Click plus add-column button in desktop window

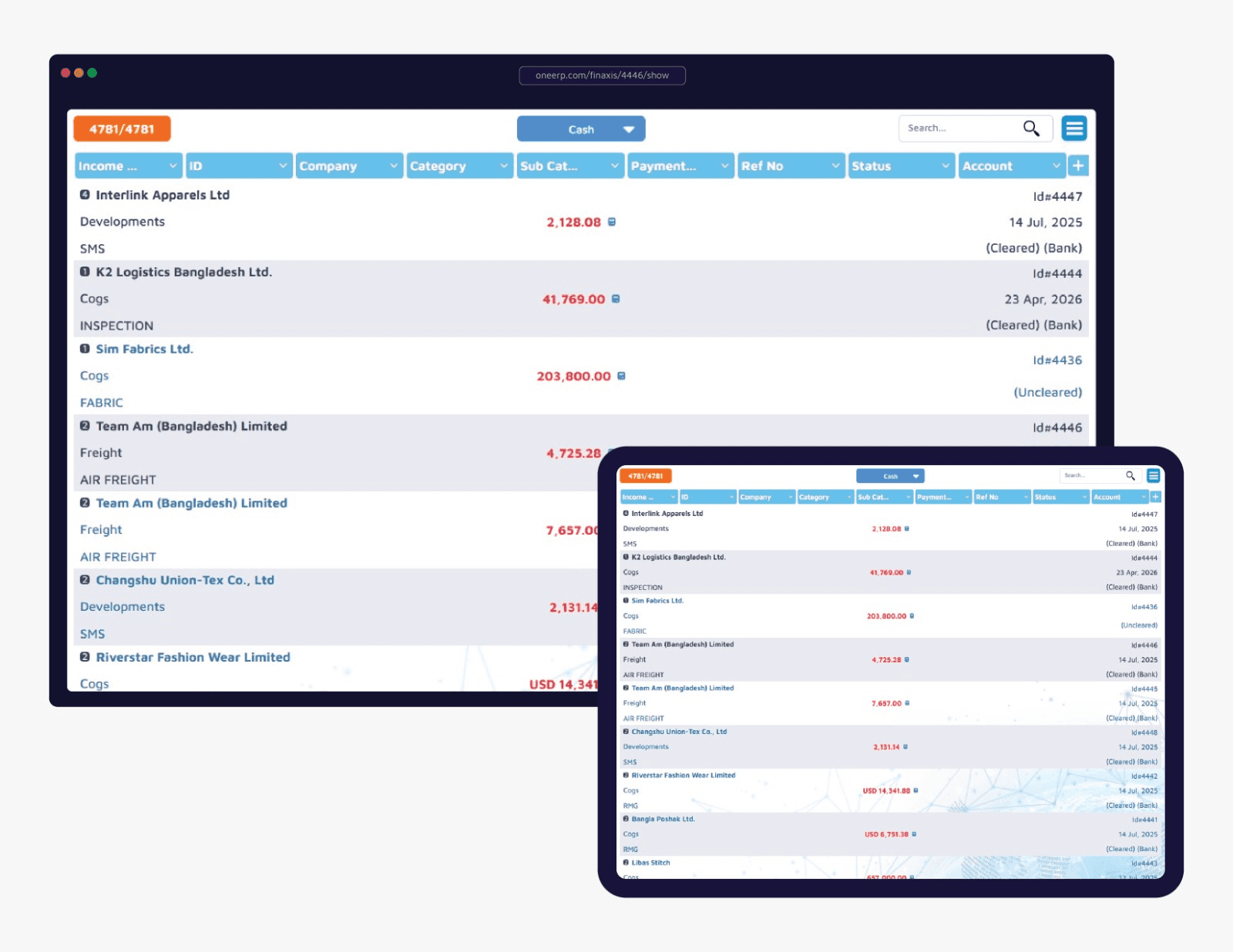1078,166
